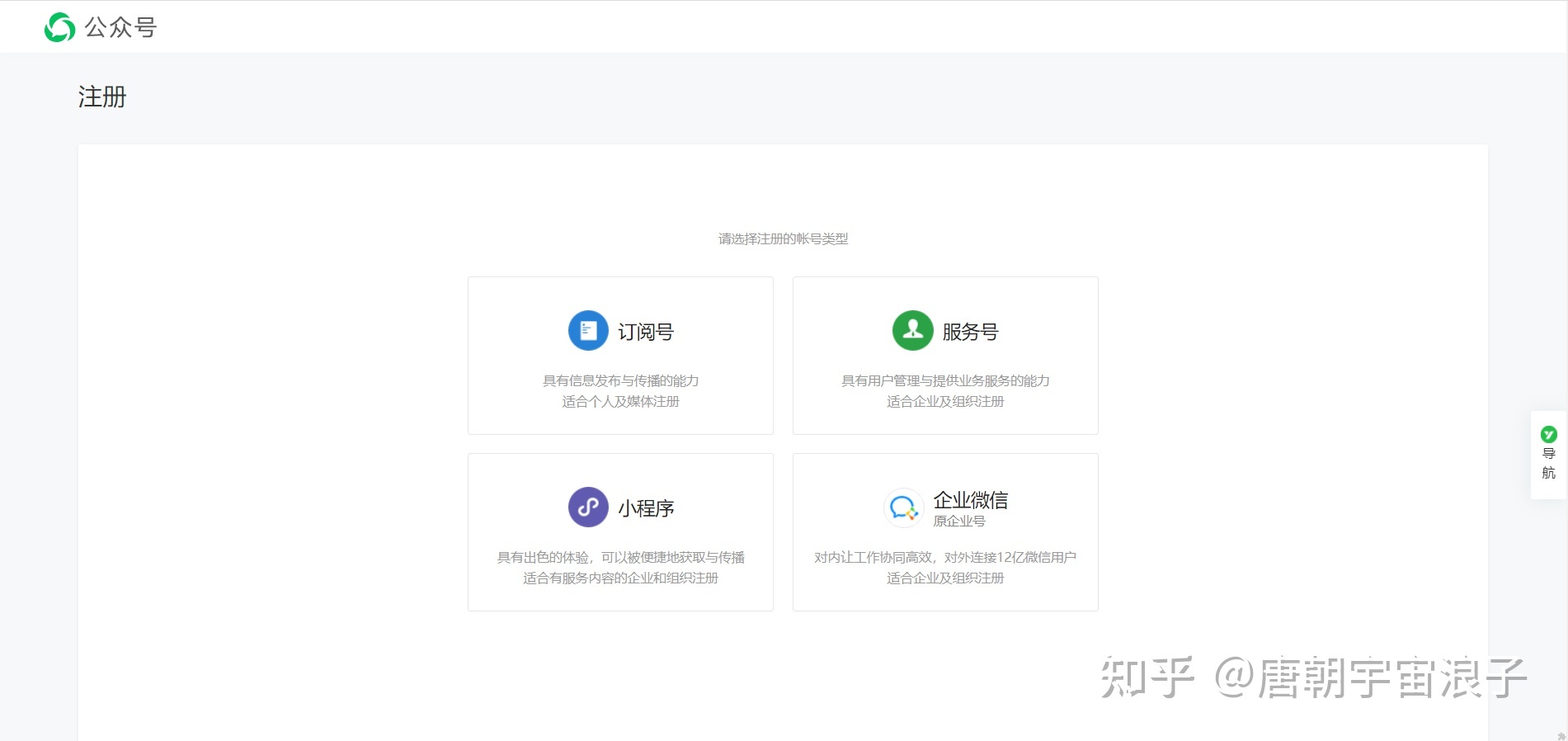Screen dimensions: 1568x741
Task: Select the 服务号 account type title
Action: 970,332
